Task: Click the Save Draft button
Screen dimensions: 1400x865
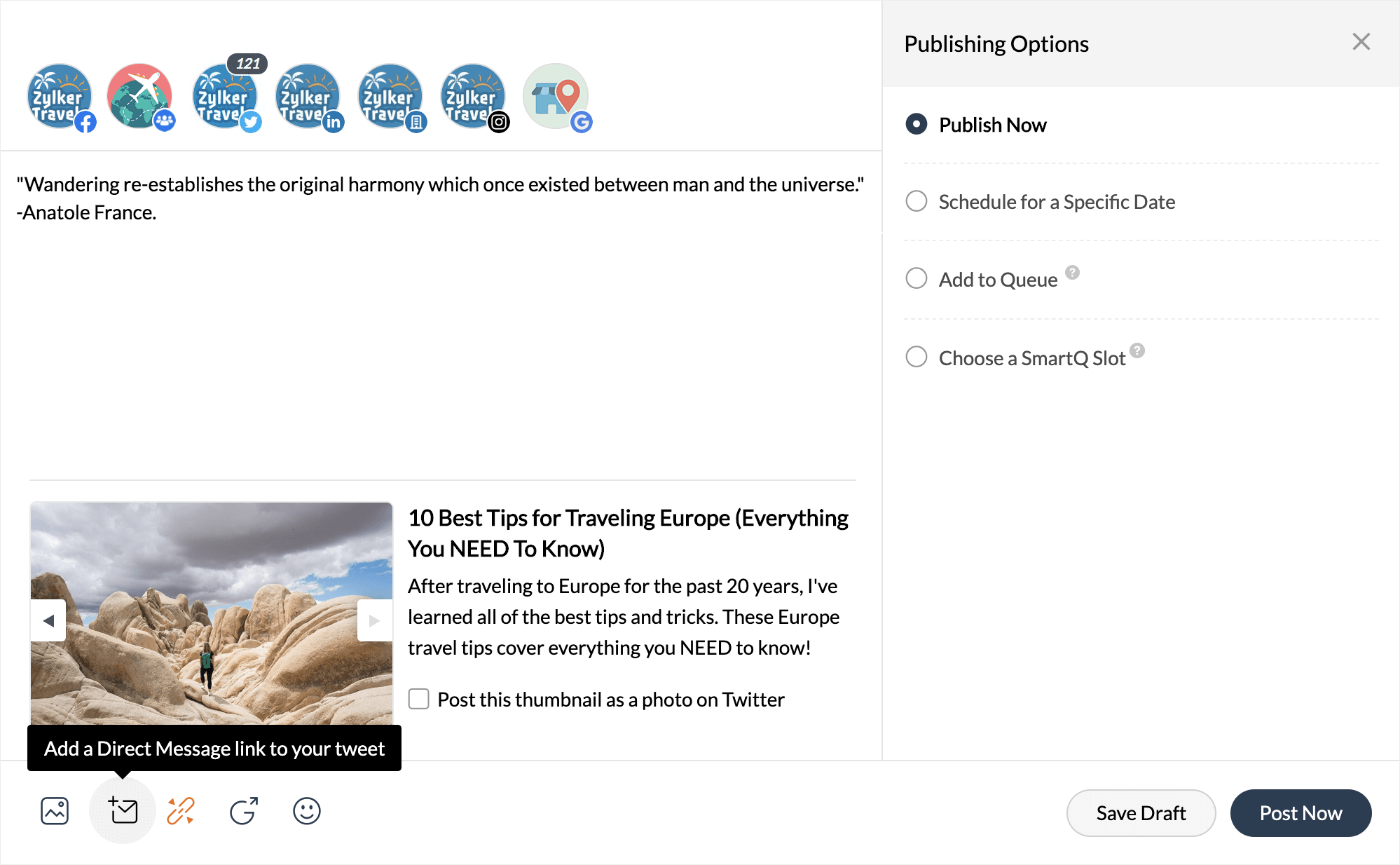Action: [x=1141, y=813]
